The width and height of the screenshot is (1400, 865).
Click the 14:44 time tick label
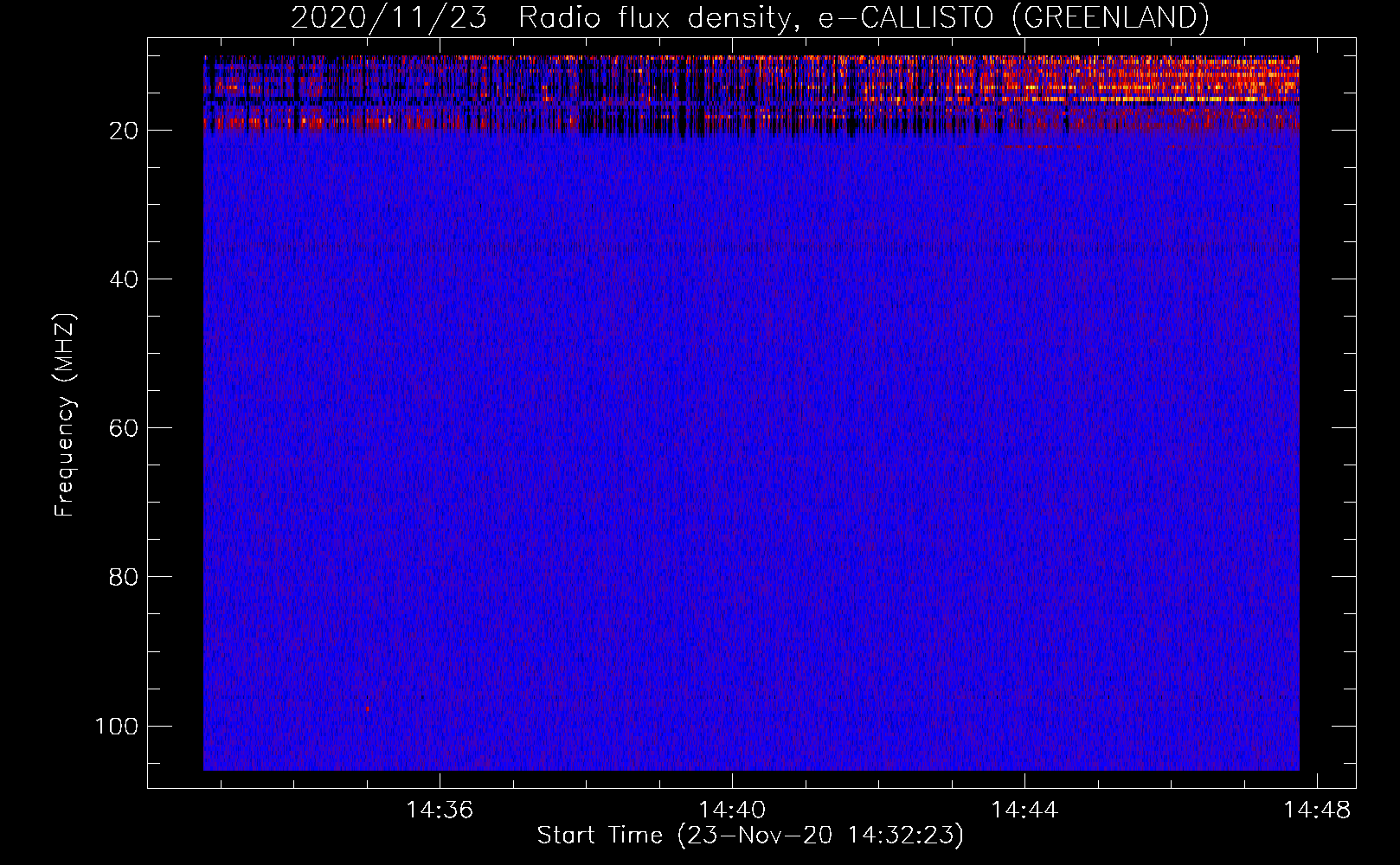1024,810
